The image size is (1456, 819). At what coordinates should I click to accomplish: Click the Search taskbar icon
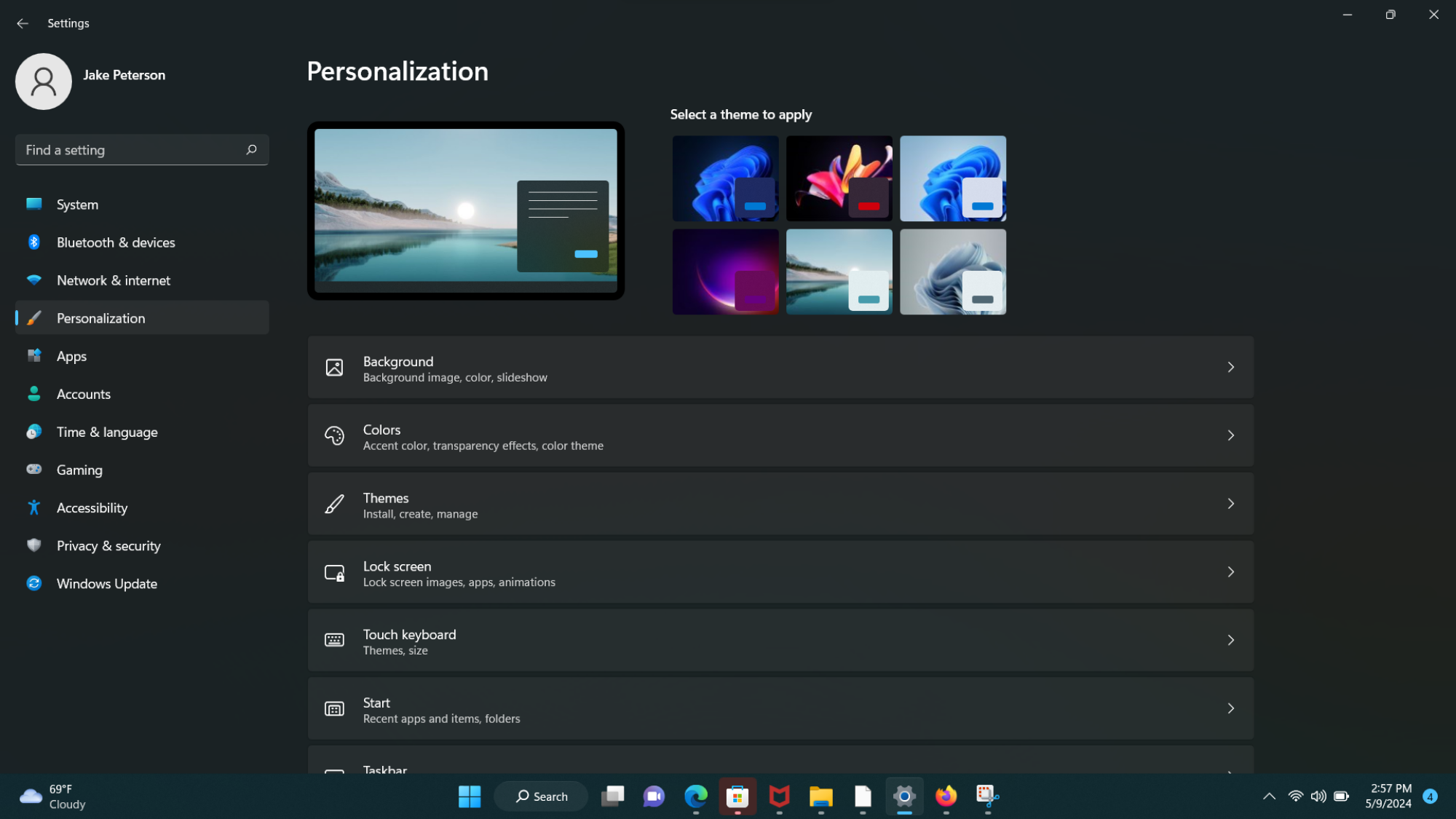(x=540, y=796)
